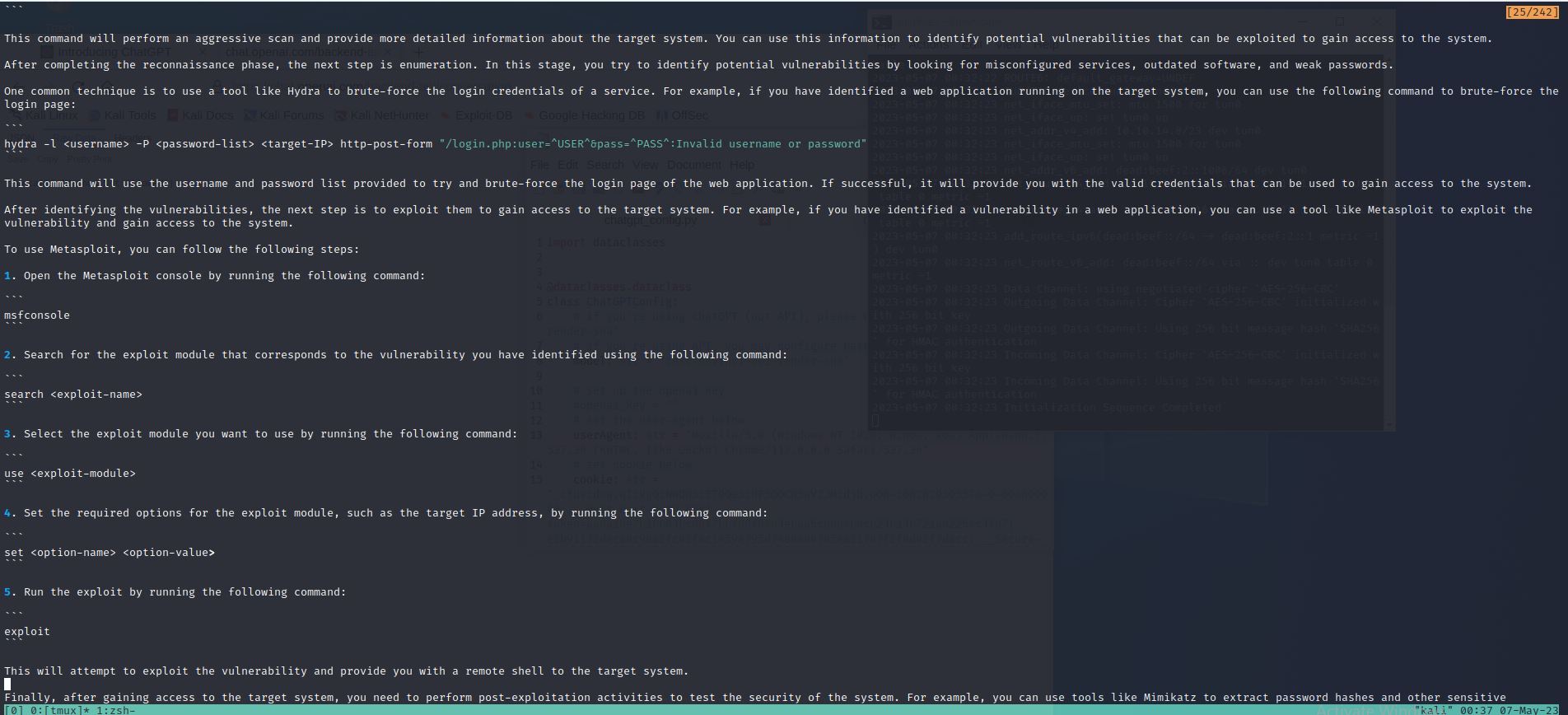Click the faint Kali Docs bookmark icon
The image size is (1568, 715).
point(173,115)
